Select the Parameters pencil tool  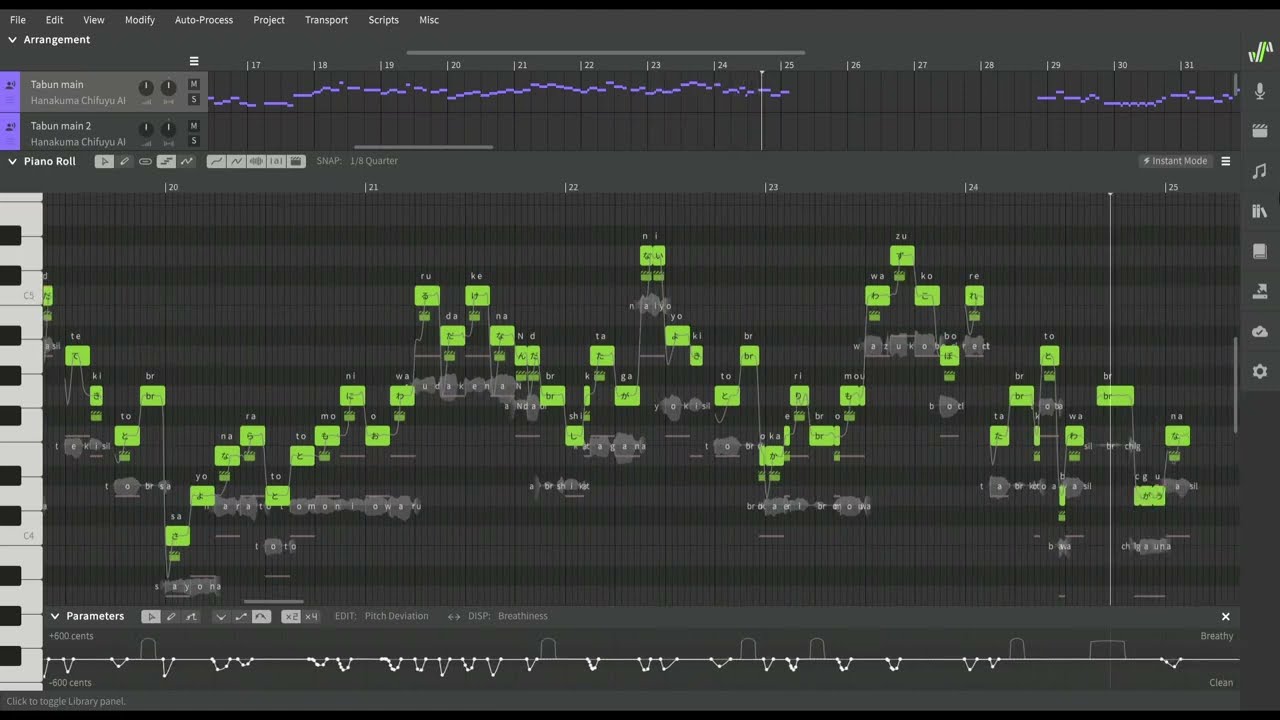point(171,617)
